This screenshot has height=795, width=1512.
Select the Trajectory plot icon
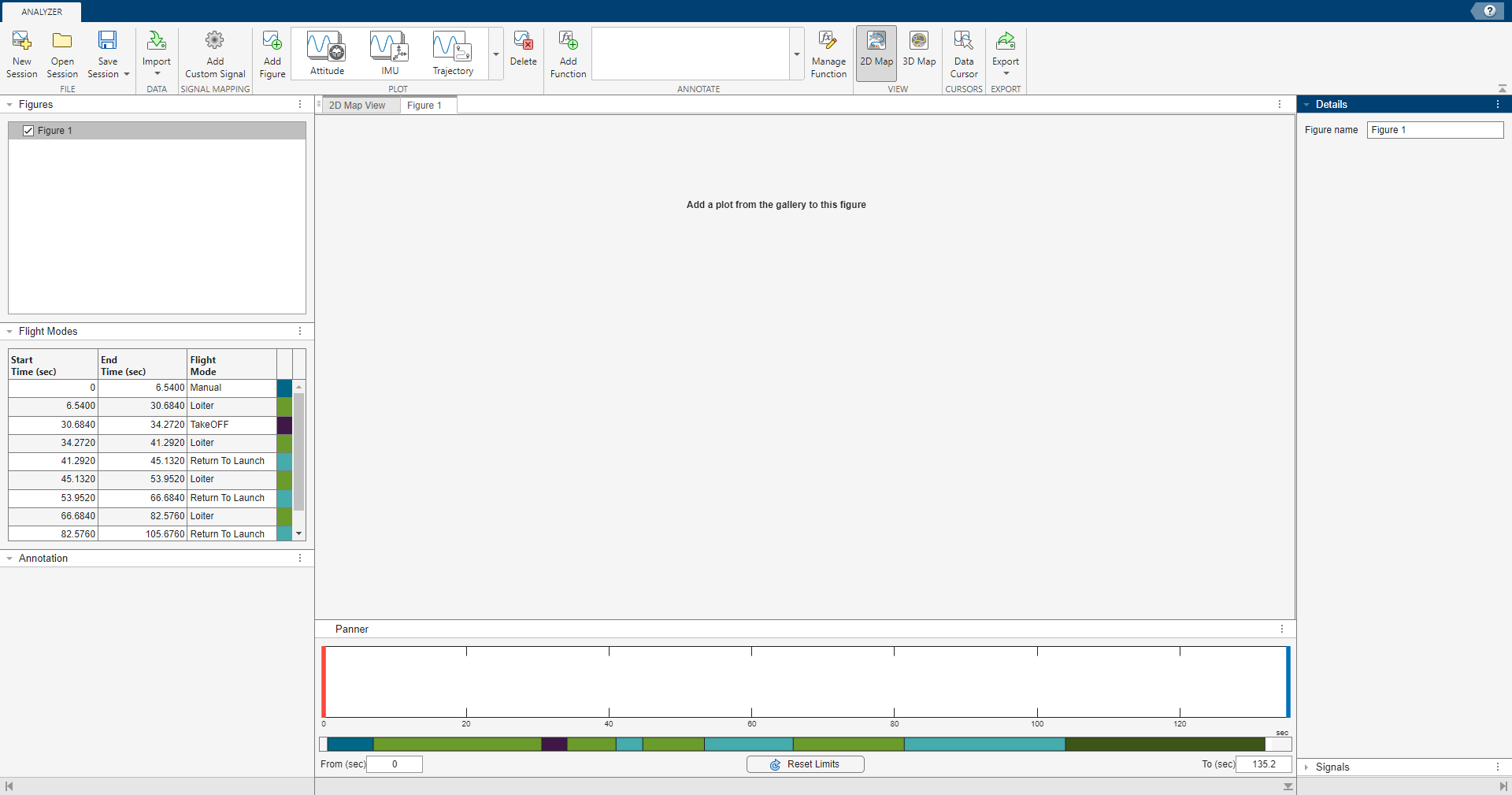452,51
